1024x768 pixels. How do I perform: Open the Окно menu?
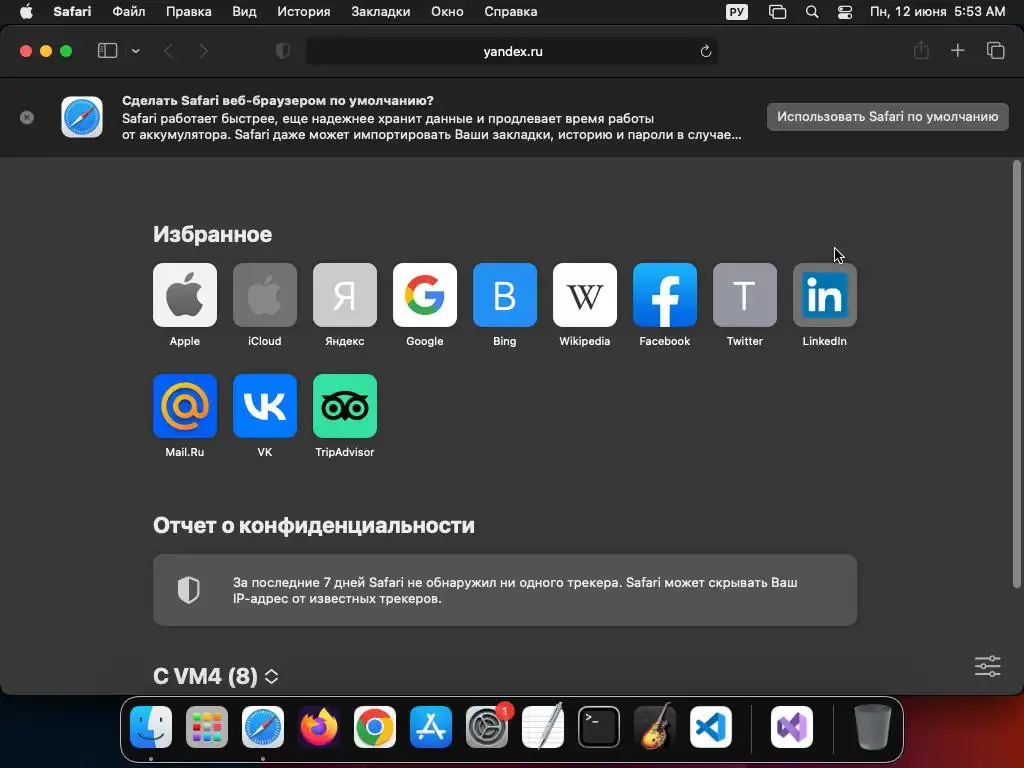tap(447, 12)
